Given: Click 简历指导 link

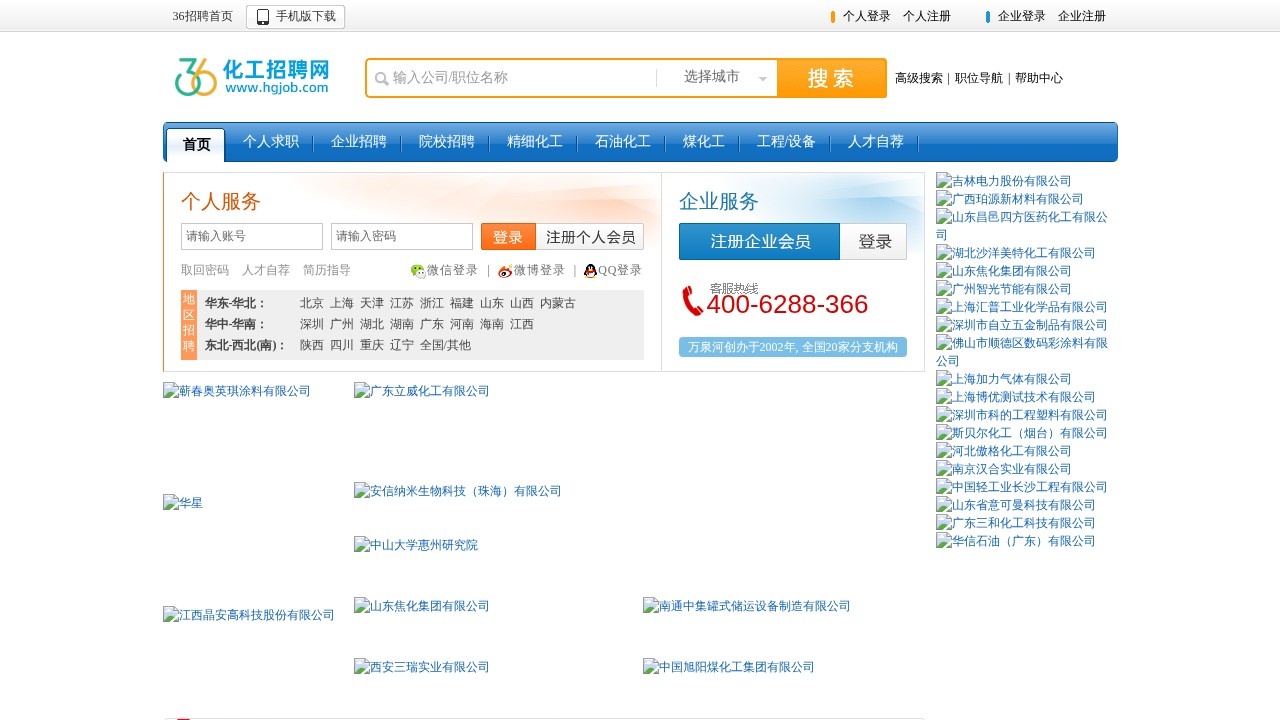Looking at the screenshot, I should point(327,270).
